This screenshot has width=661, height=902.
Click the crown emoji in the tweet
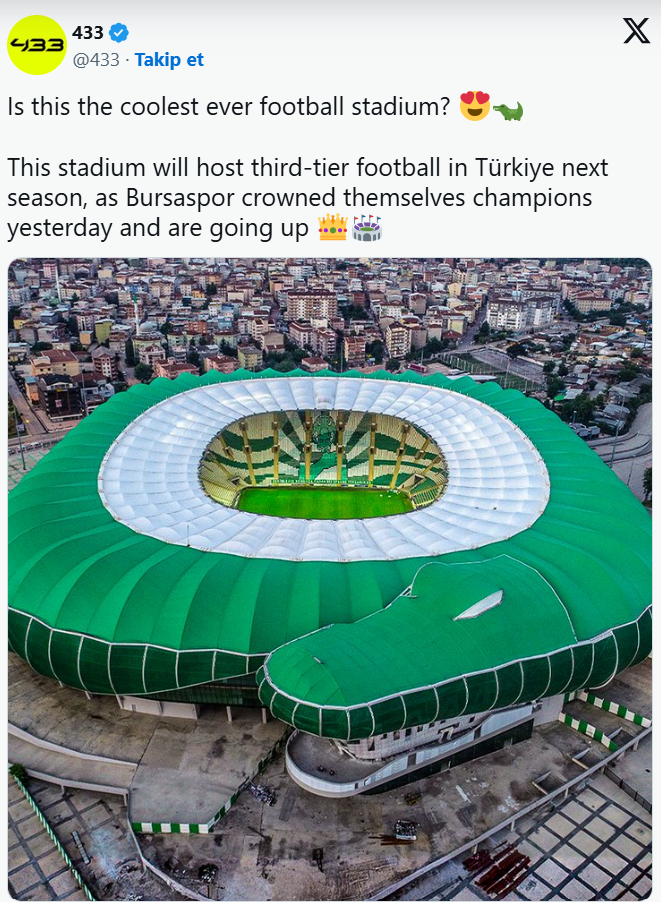333,227
